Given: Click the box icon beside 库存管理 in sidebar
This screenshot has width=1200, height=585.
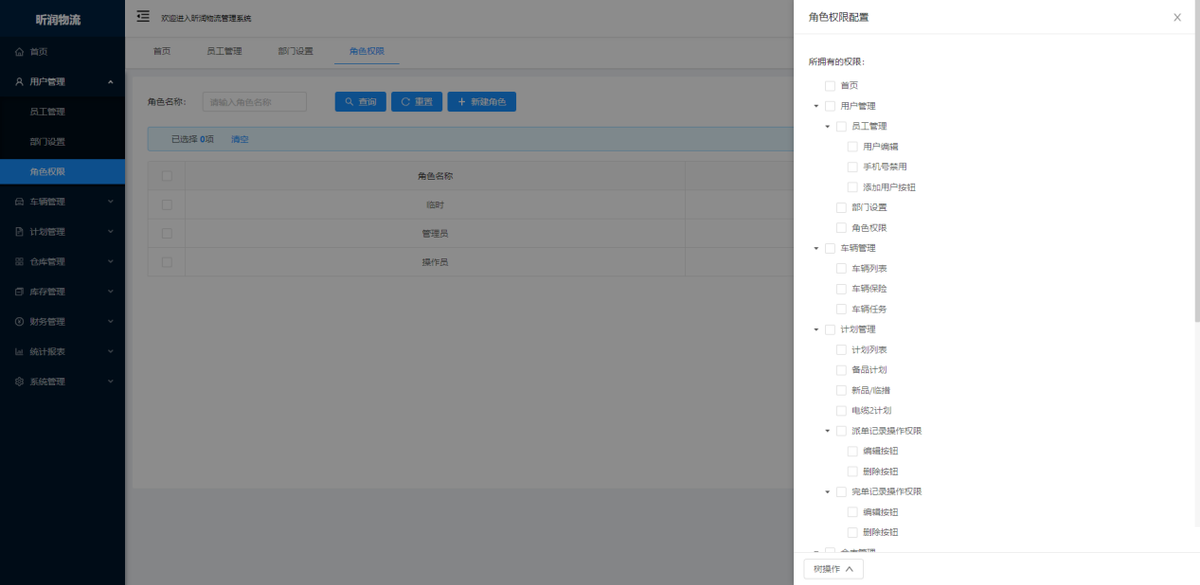Looking at the screenshot, I should point(19,292).
